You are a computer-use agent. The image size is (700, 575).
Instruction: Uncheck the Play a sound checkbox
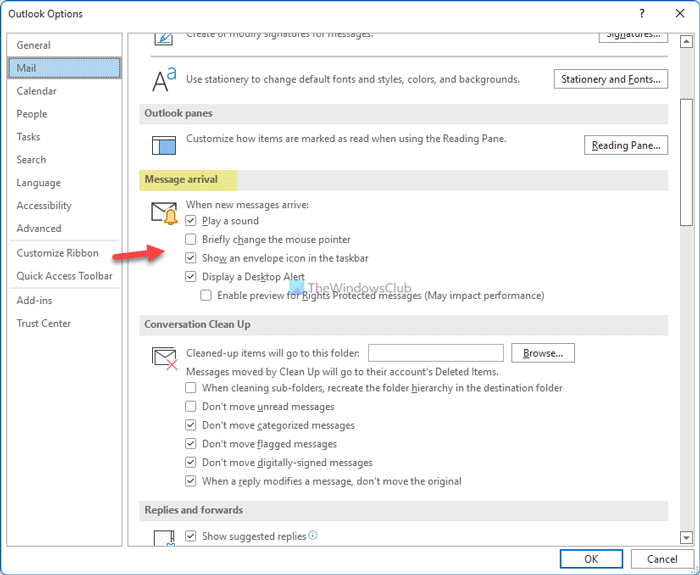(x=191, y=221)
